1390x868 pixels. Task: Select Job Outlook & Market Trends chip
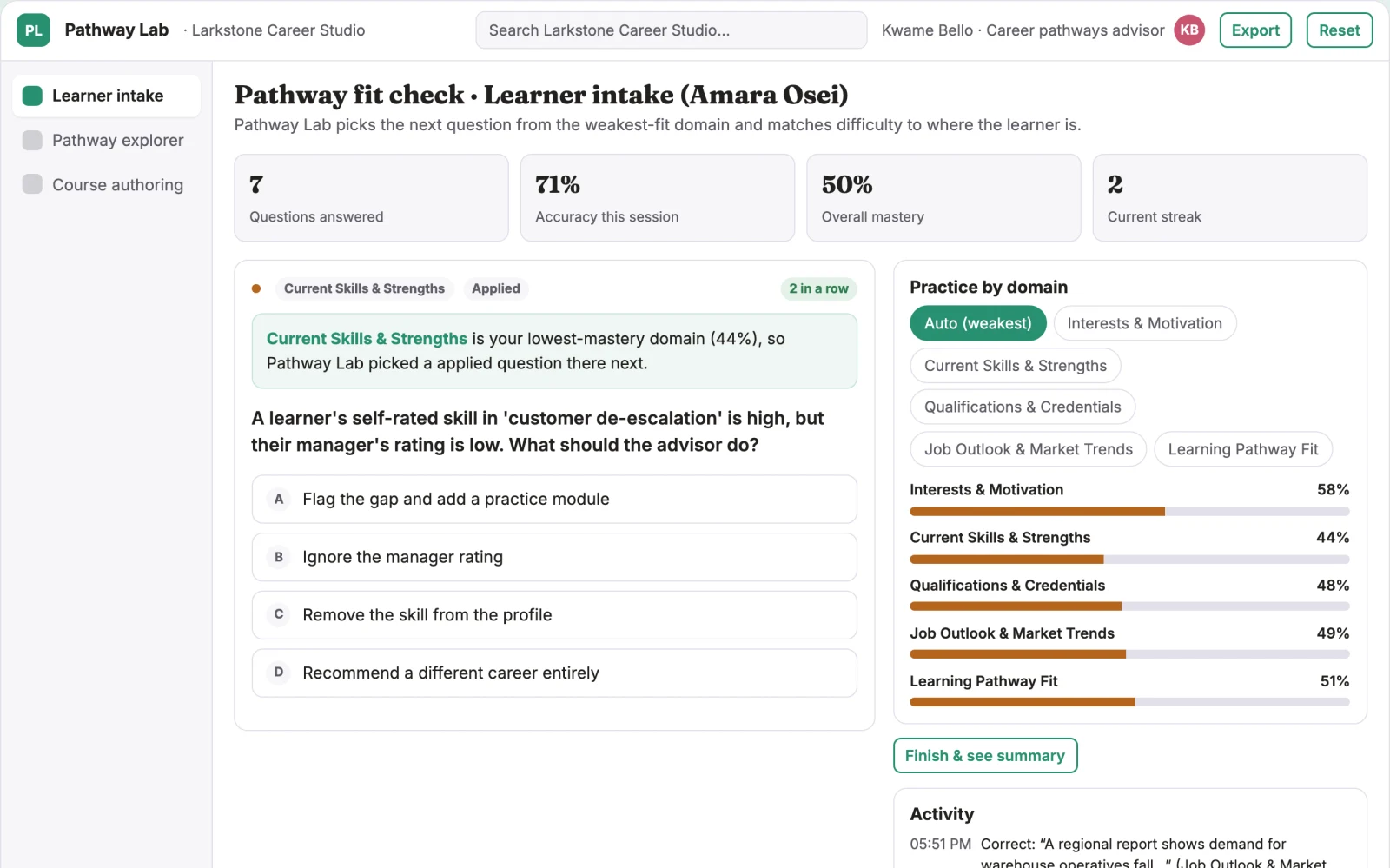point(1029,449)
